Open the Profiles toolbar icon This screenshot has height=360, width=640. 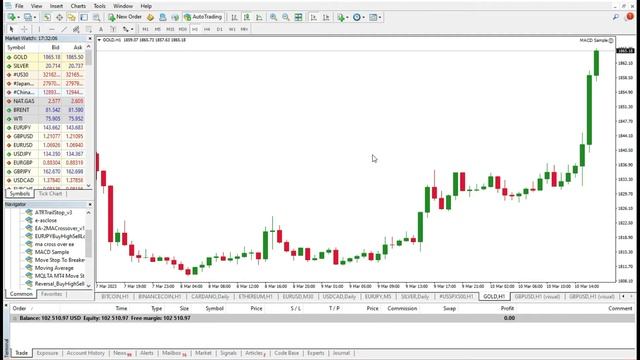[x=28, y=17]
